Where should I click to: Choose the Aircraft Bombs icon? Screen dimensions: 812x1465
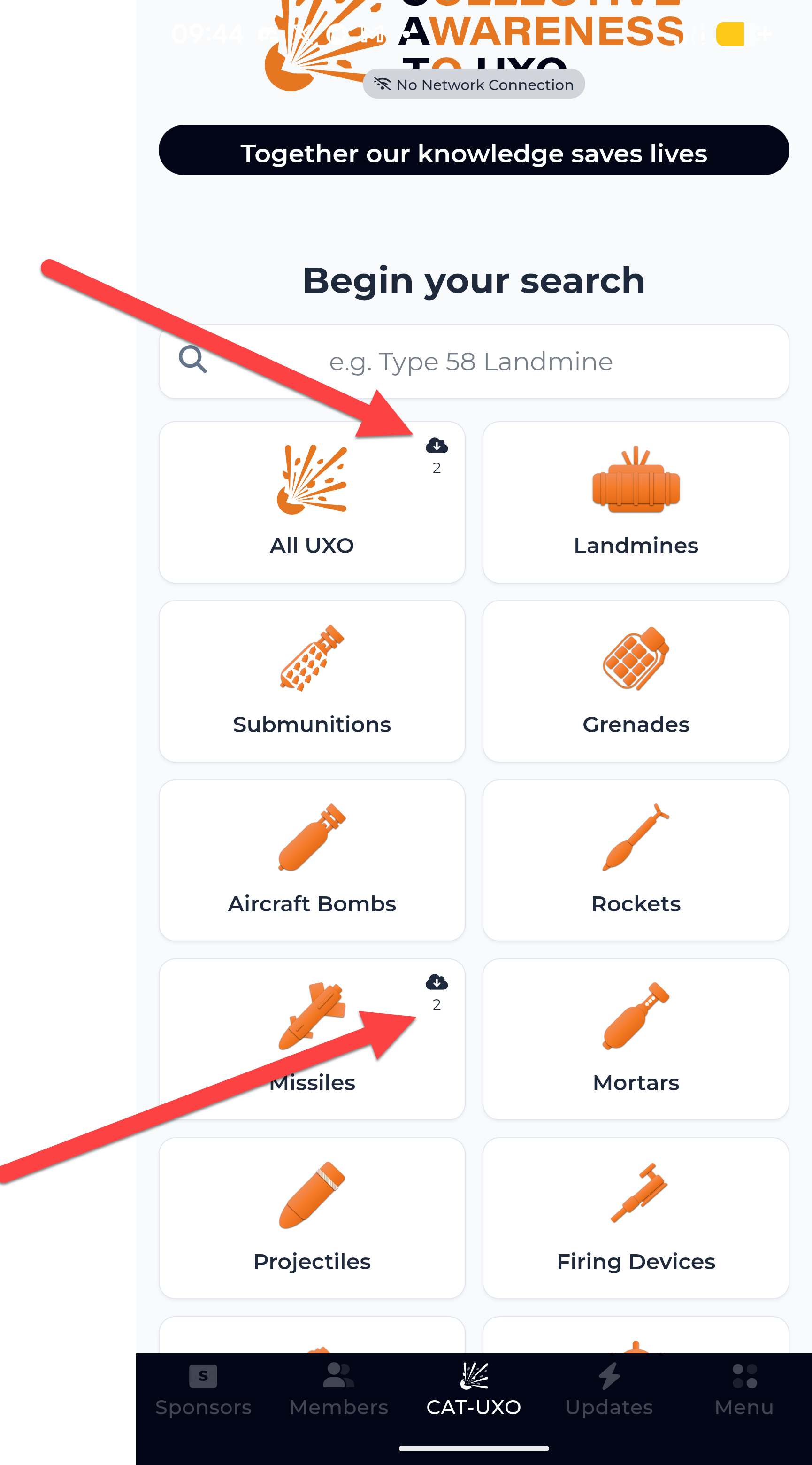click(312, 837)
